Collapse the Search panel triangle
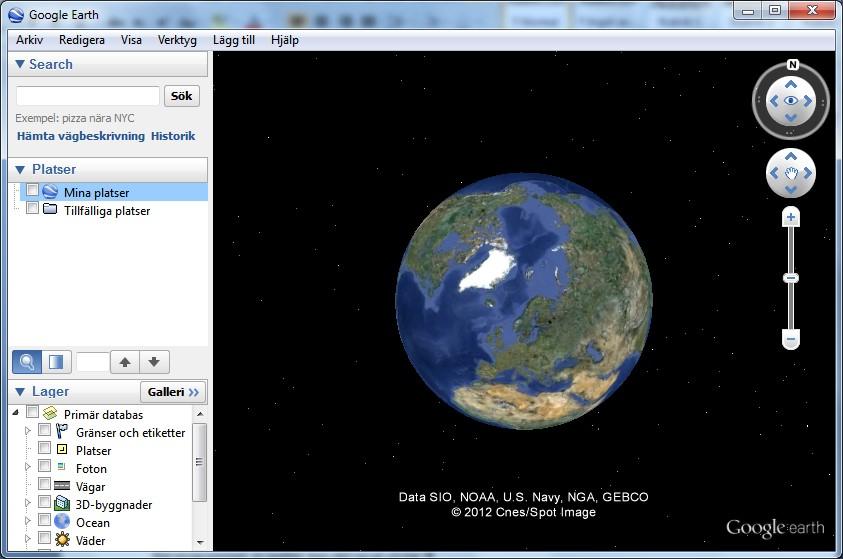Viewport: 843px width, 559px height. pyautogui.click(x=20, y=64)
